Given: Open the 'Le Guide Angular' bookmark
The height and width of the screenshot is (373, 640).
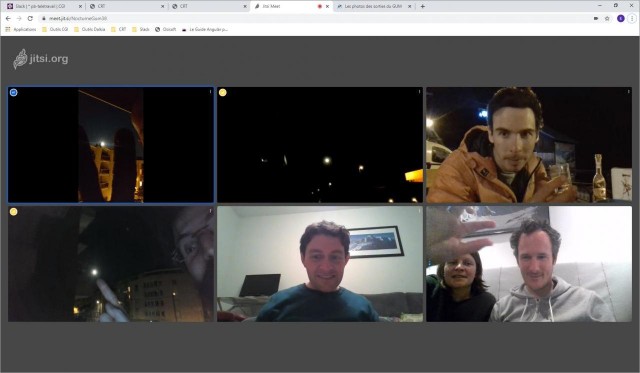Looking at the screenshot, I should pos(204,29).
